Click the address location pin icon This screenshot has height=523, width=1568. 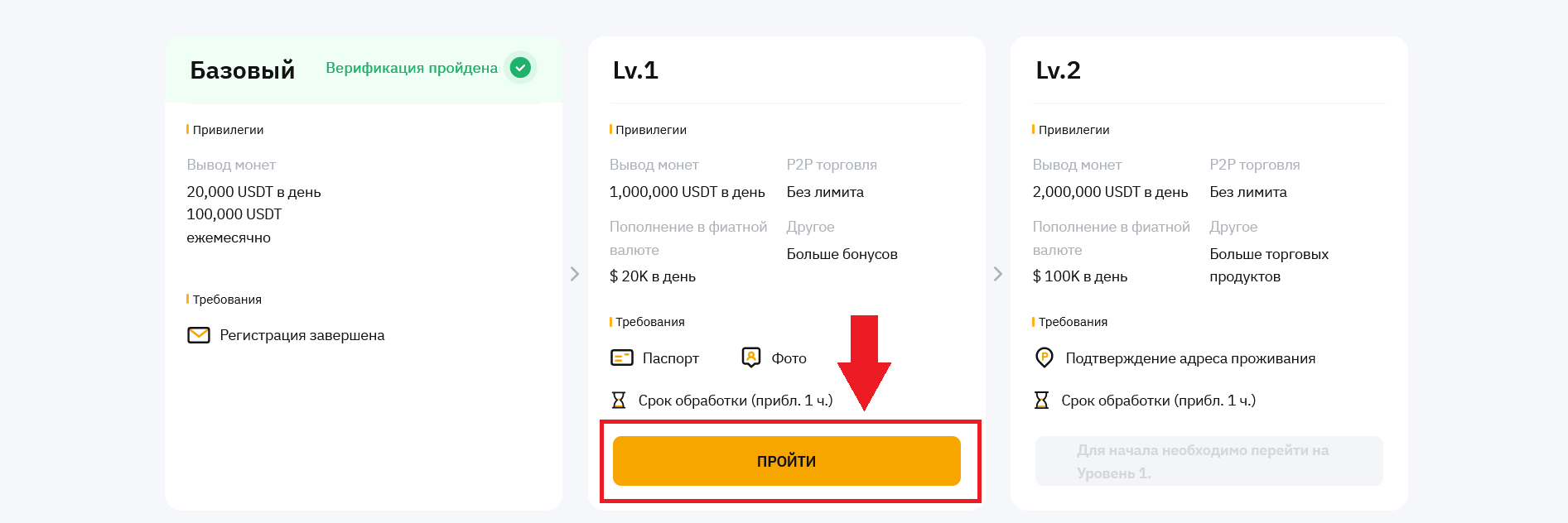(1044, 357)
